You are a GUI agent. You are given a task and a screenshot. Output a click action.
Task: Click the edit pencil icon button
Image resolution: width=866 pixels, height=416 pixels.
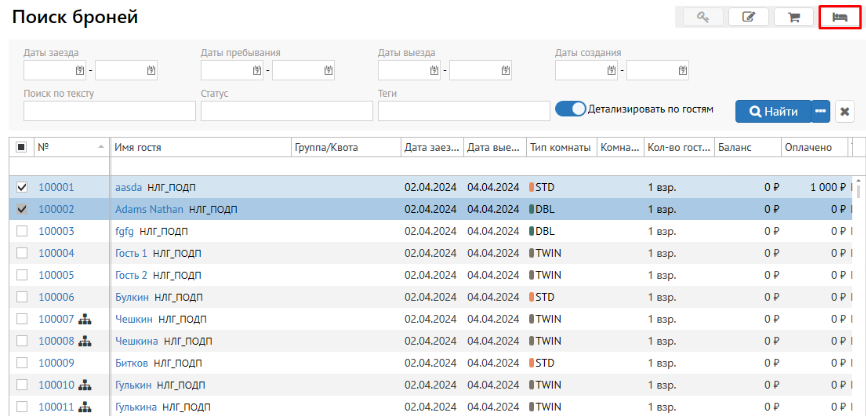(747, 17)
